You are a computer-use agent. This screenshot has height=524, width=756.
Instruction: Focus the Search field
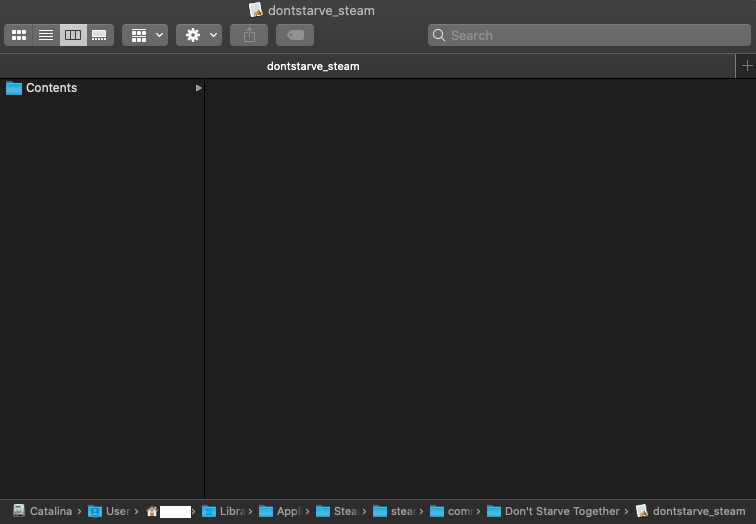(x=589, y=35)
